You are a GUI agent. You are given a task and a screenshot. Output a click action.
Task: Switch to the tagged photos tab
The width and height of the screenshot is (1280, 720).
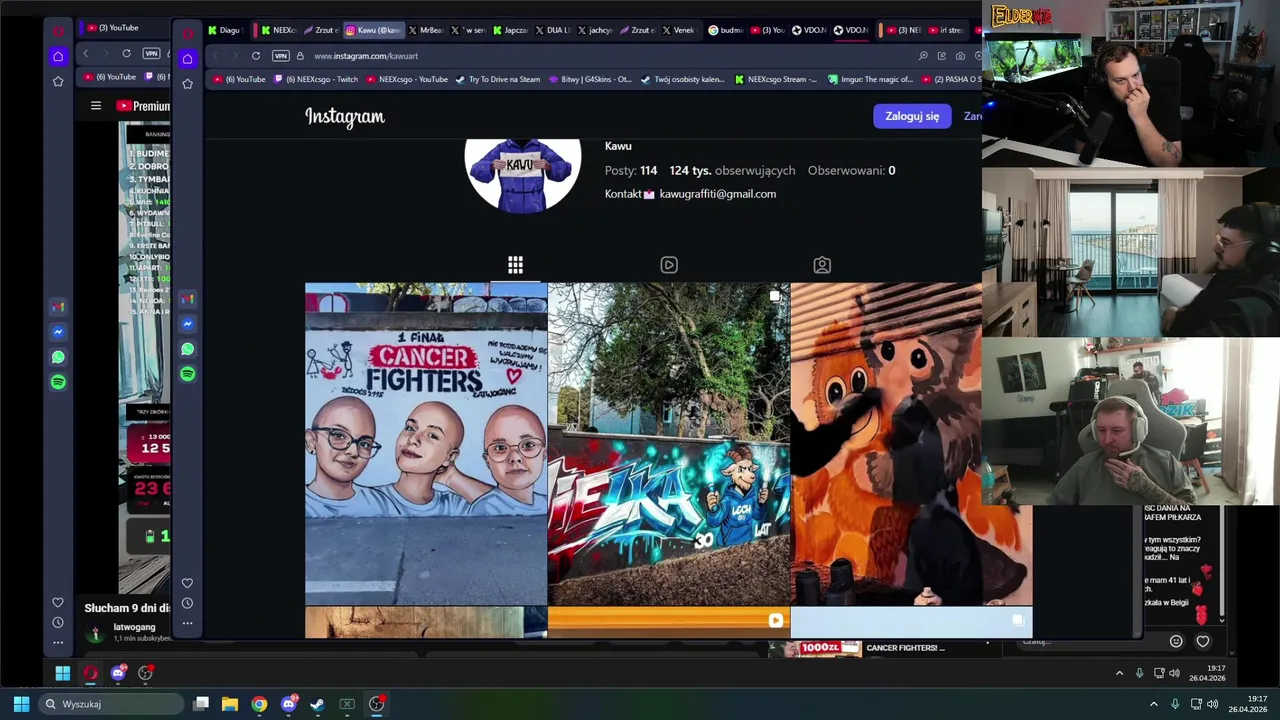822,265
